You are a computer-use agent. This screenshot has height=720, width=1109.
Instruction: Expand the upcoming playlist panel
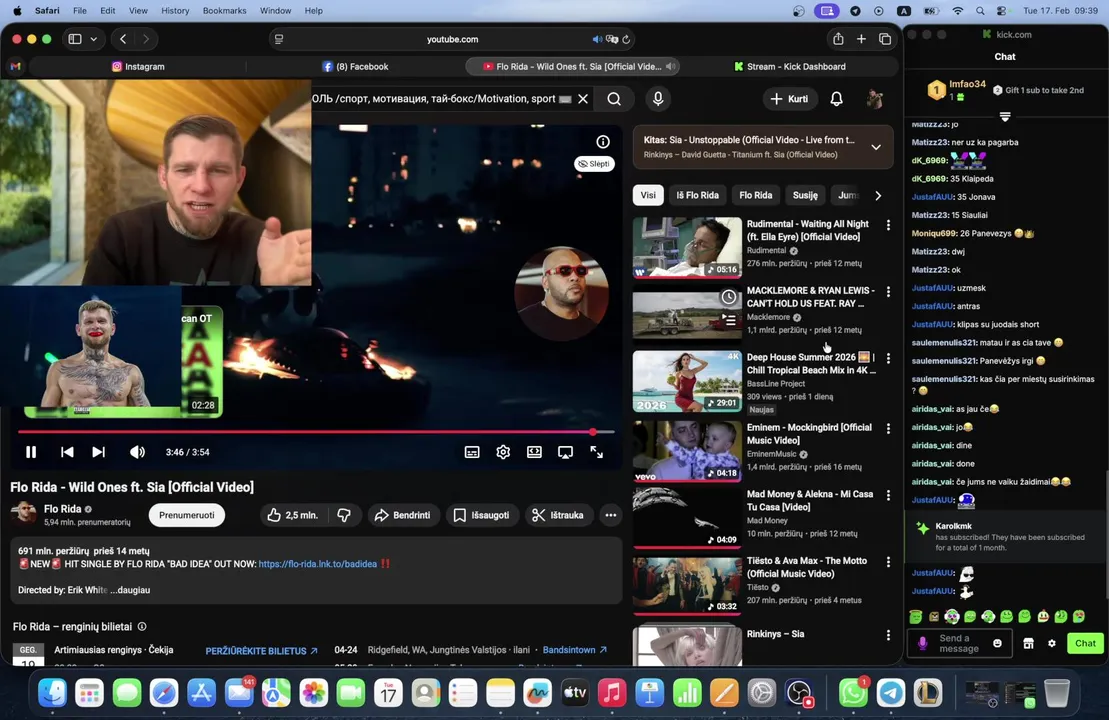[x=876, y=147]
